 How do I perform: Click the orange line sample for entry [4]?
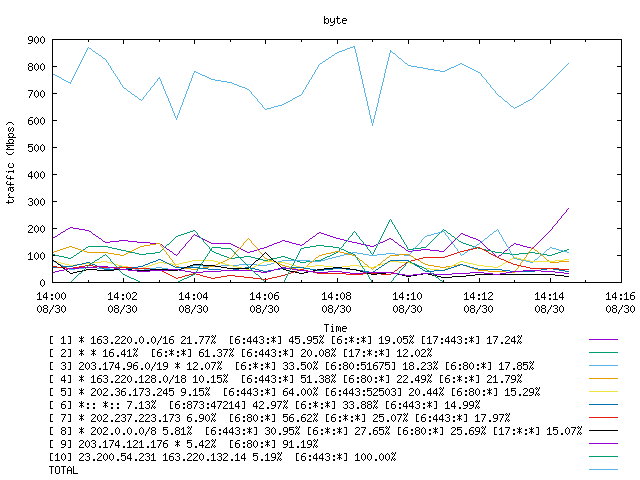603,379
